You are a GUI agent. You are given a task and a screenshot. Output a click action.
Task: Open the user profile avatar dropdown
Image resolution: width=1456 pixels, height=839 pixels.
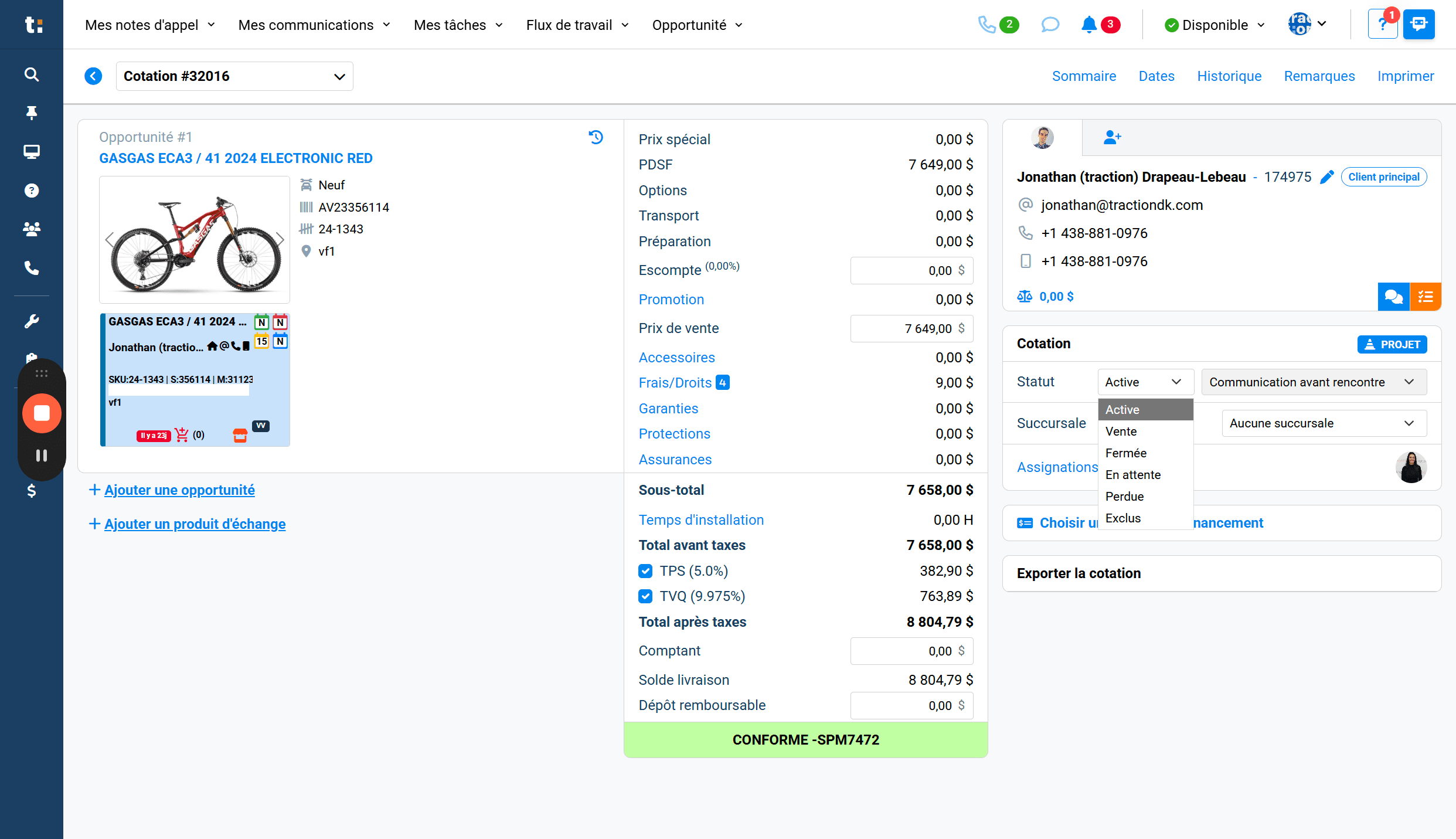click(x=1307, y=24)
